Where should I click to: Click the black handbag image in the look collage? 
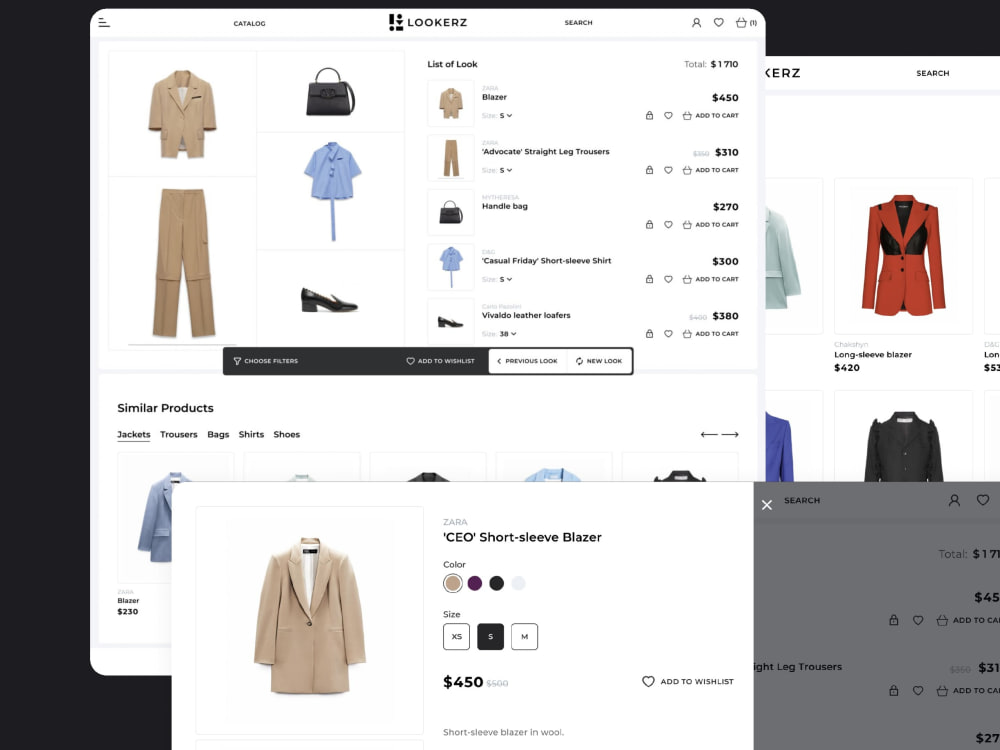point(330,92)
